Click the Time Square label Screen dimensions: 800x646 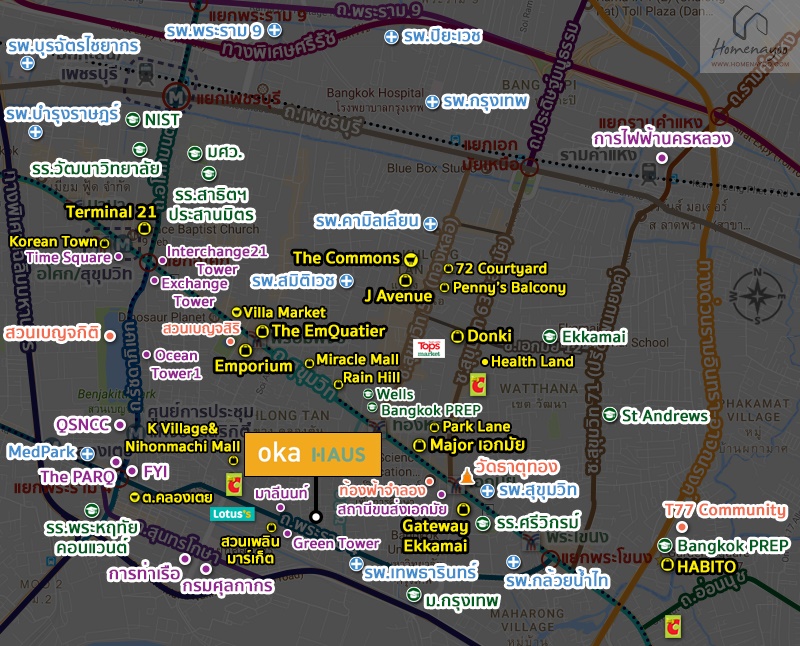click(x=68, y=258)
